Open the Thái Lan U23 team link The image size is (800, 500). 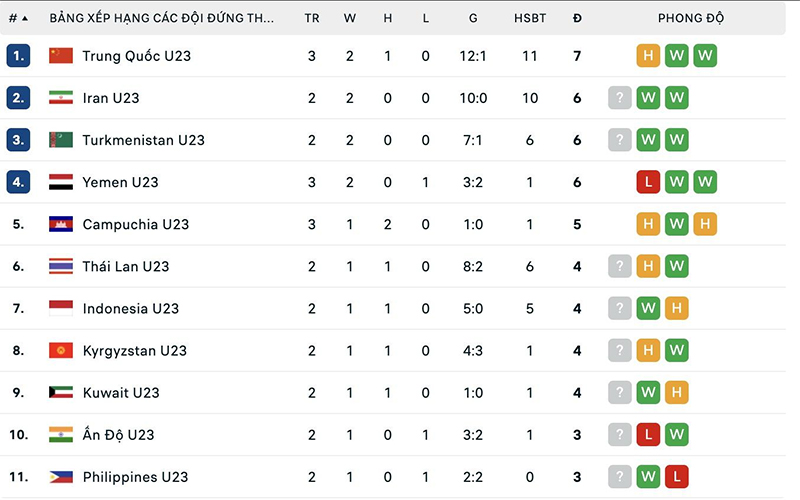point(126,266)
